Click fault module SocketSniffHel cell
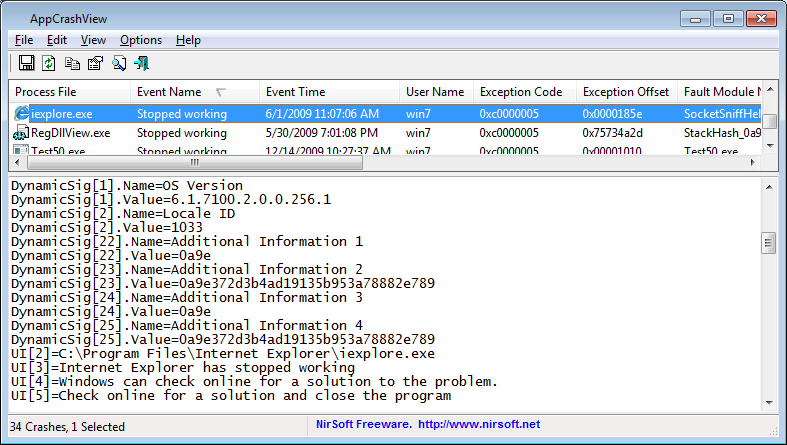 point(722,114)
